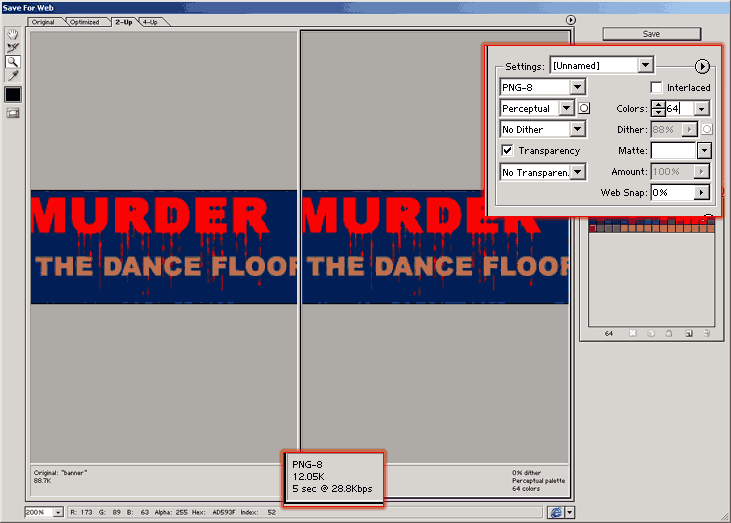
Task: Click the Save button
Action: 651,34
